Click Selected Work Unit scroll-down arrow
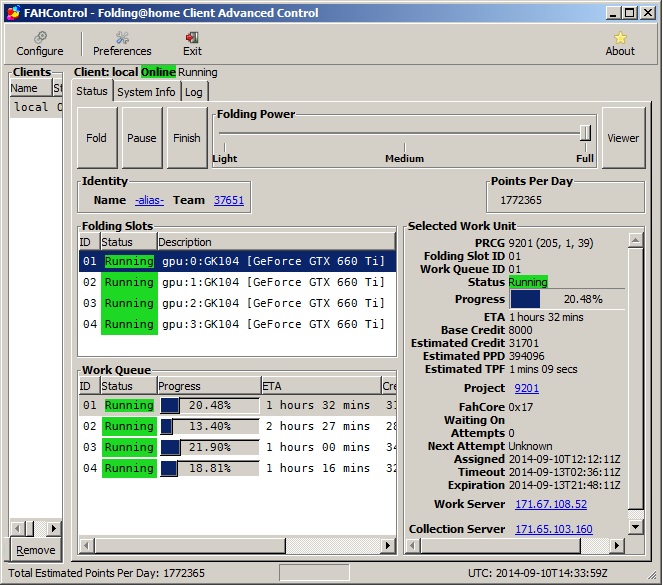 pos(636,527)
